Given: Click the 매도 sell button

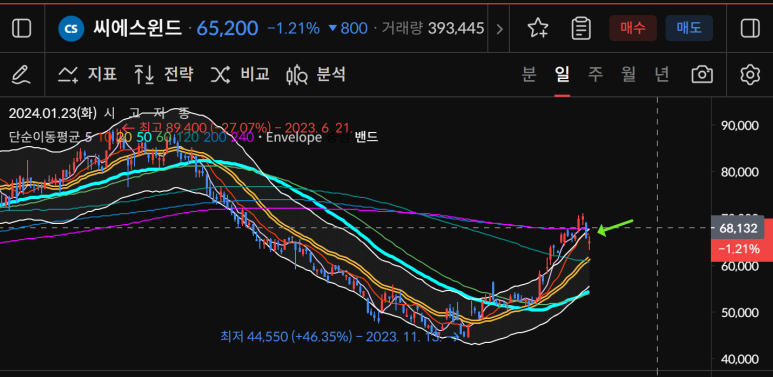Looking at the screenshot, I should pyautogui.click(x=689, y=28).
